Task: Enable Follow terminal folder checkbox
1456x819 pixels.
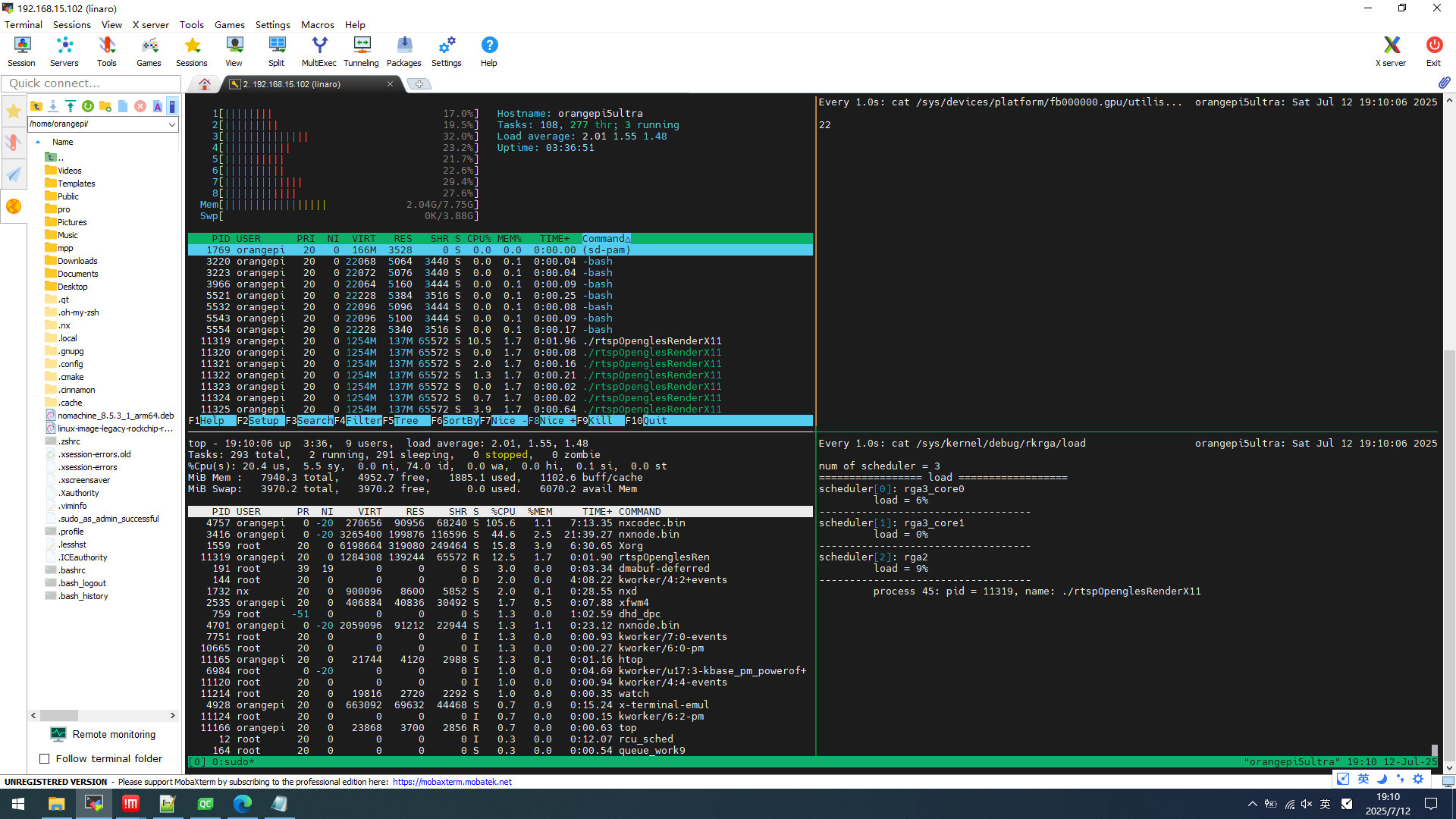Action: (45, 759)
